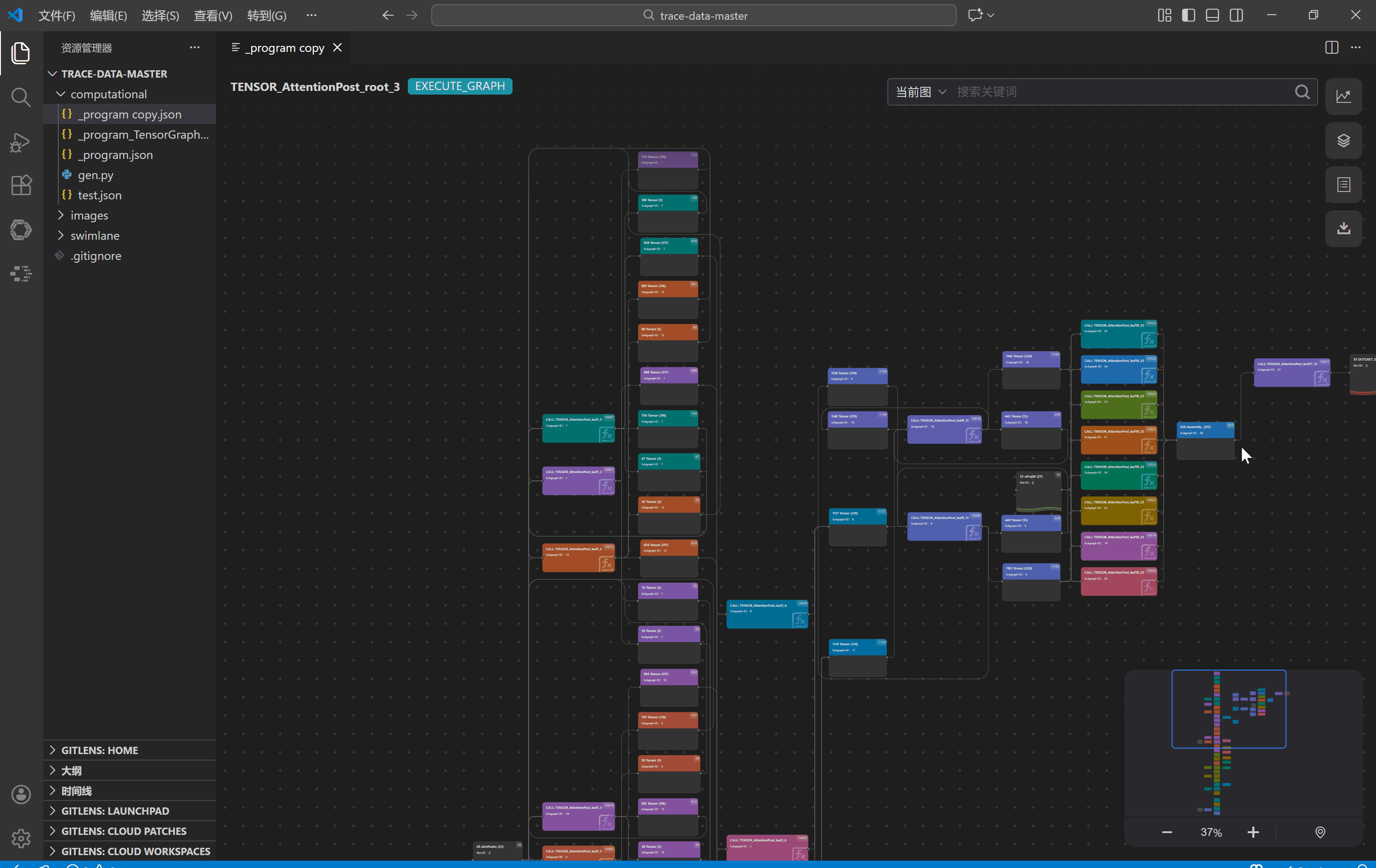This screenshot has width=1376, height=868.
Task: Zoom in with the plus button
Action: click(x=1253, y=832)
